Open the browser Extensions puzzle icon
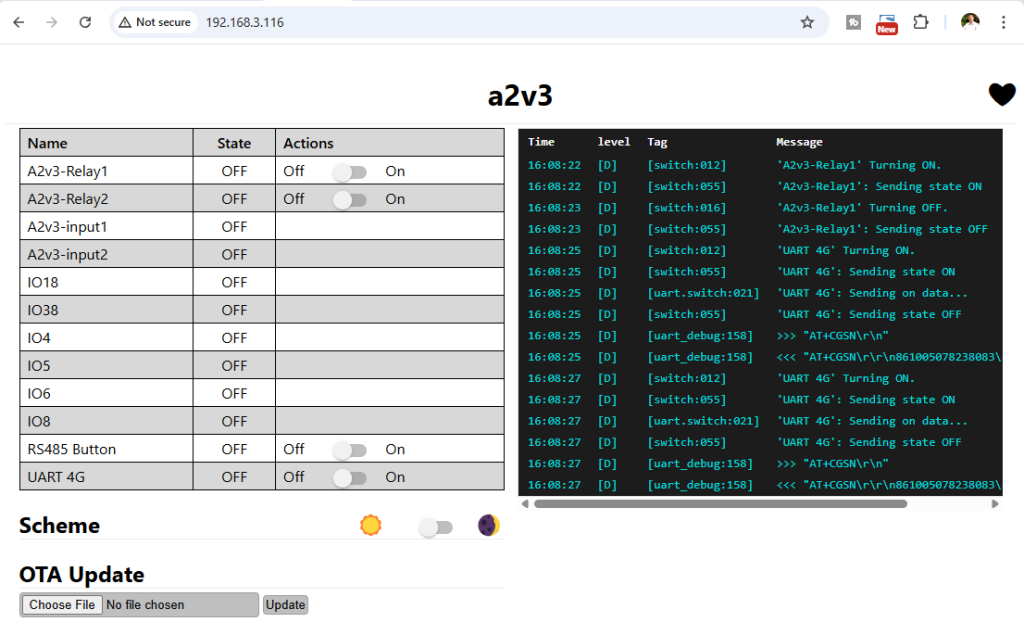This screenshot has width=1024, height=635. [x=921, y=22]
